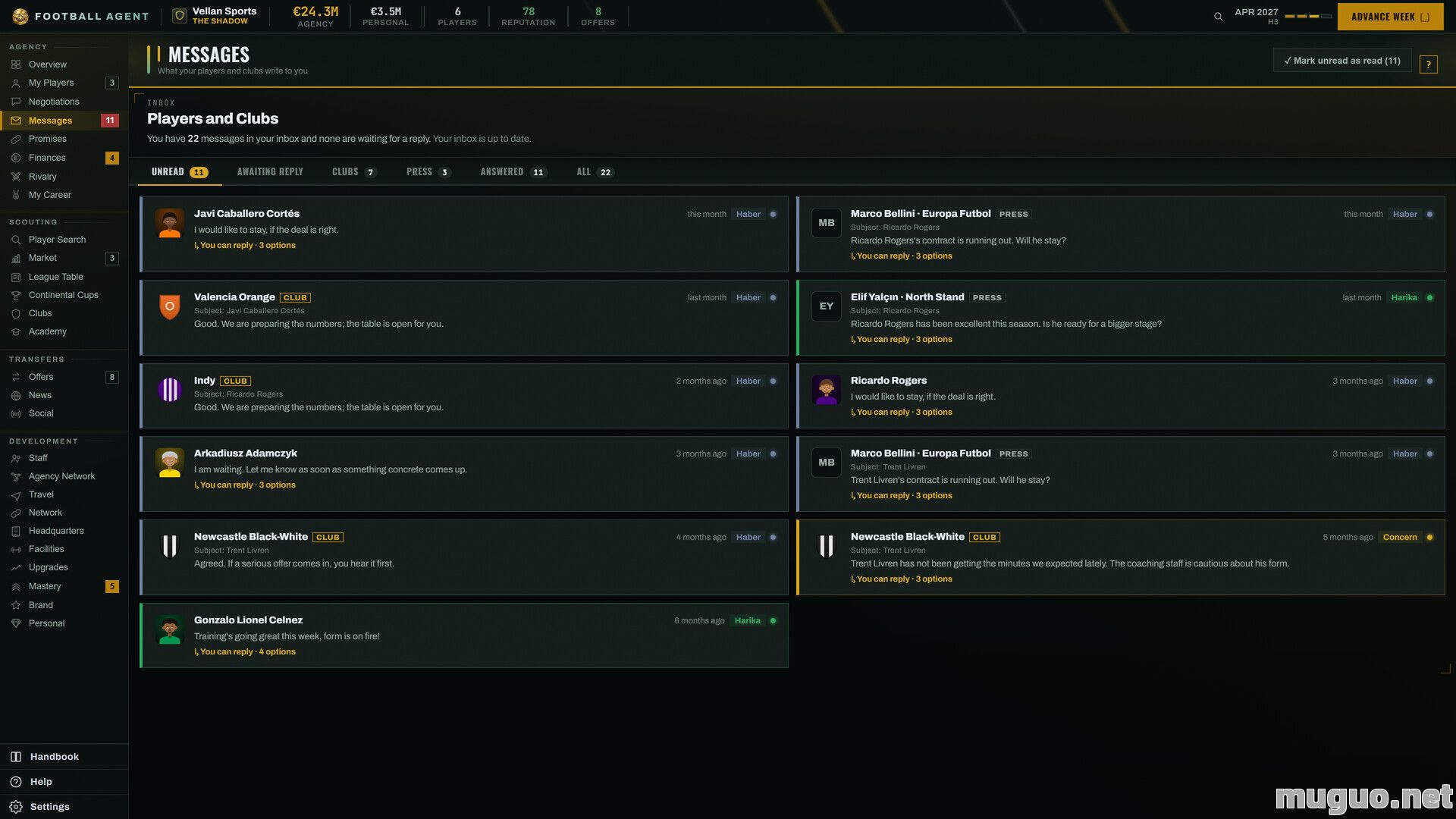Open the Market chart icon
This screenshot has width=1456, height=819.
[x=16, y=258]
